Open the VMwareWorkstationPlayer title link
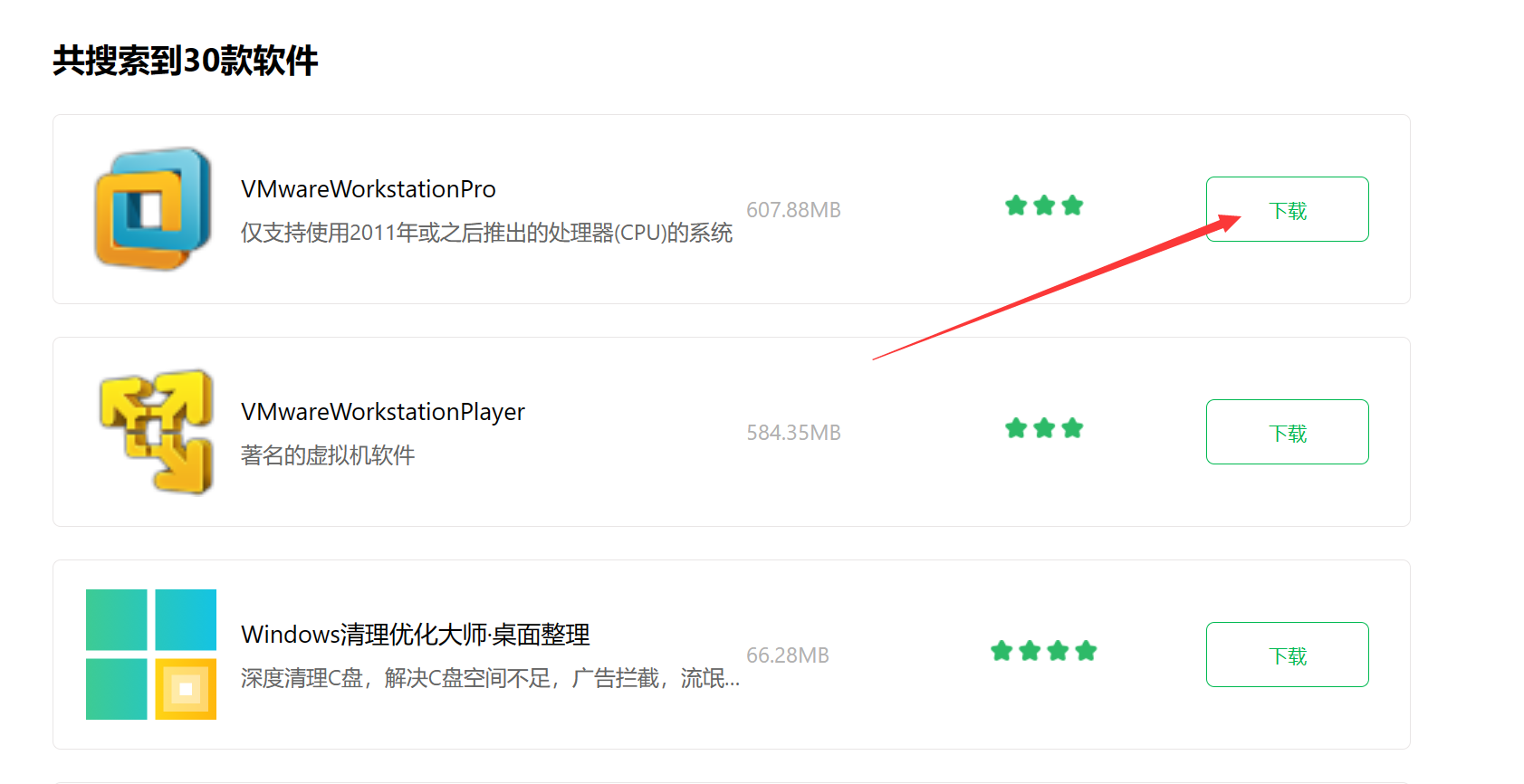Screen dimensions: 1524x784 point(382,412)
